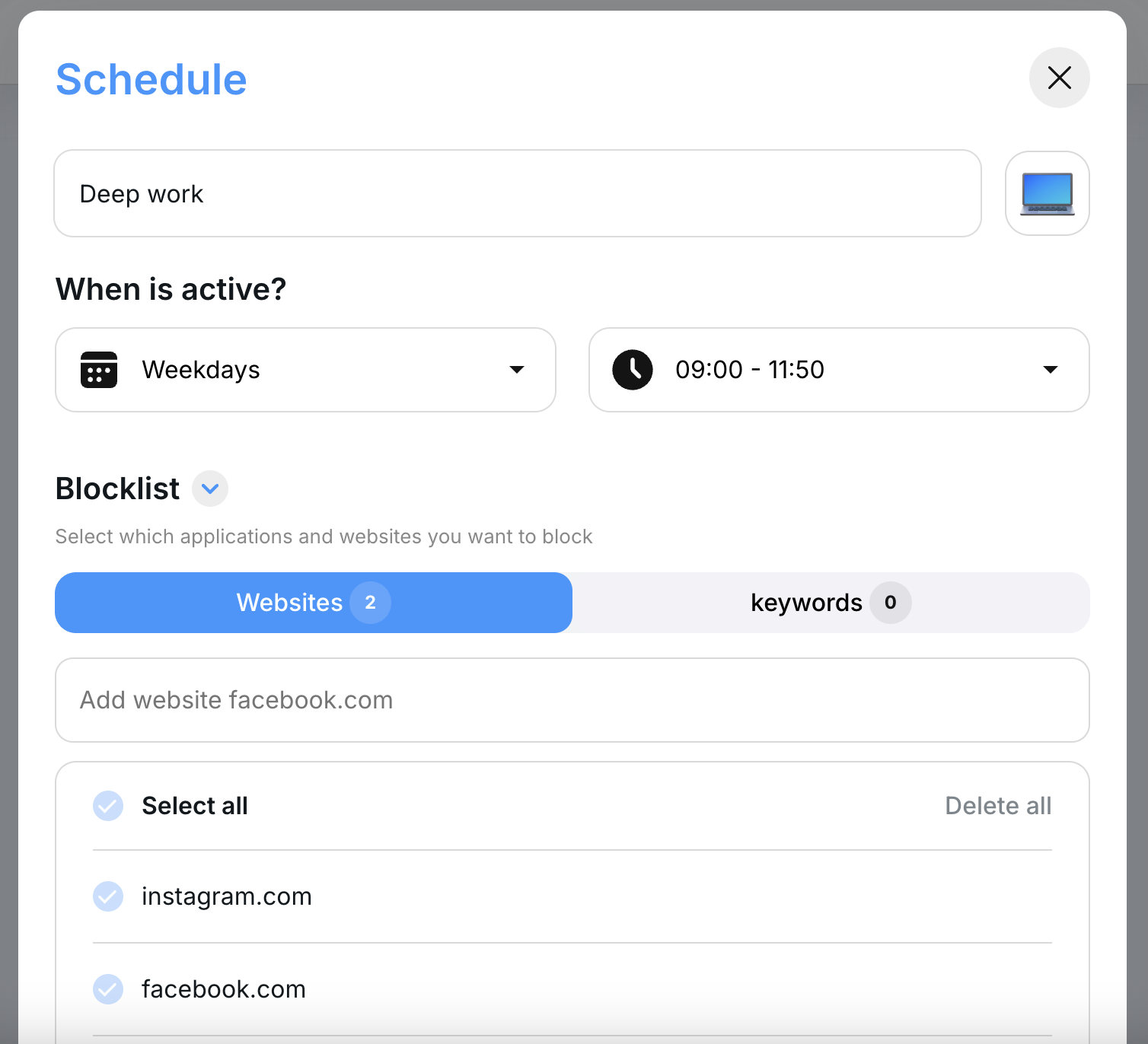This screenshot has width=1148, height=1044.
Task: Collapse the Blocklist section chevron
Action: pyautogui.click(x=210, y=489)
